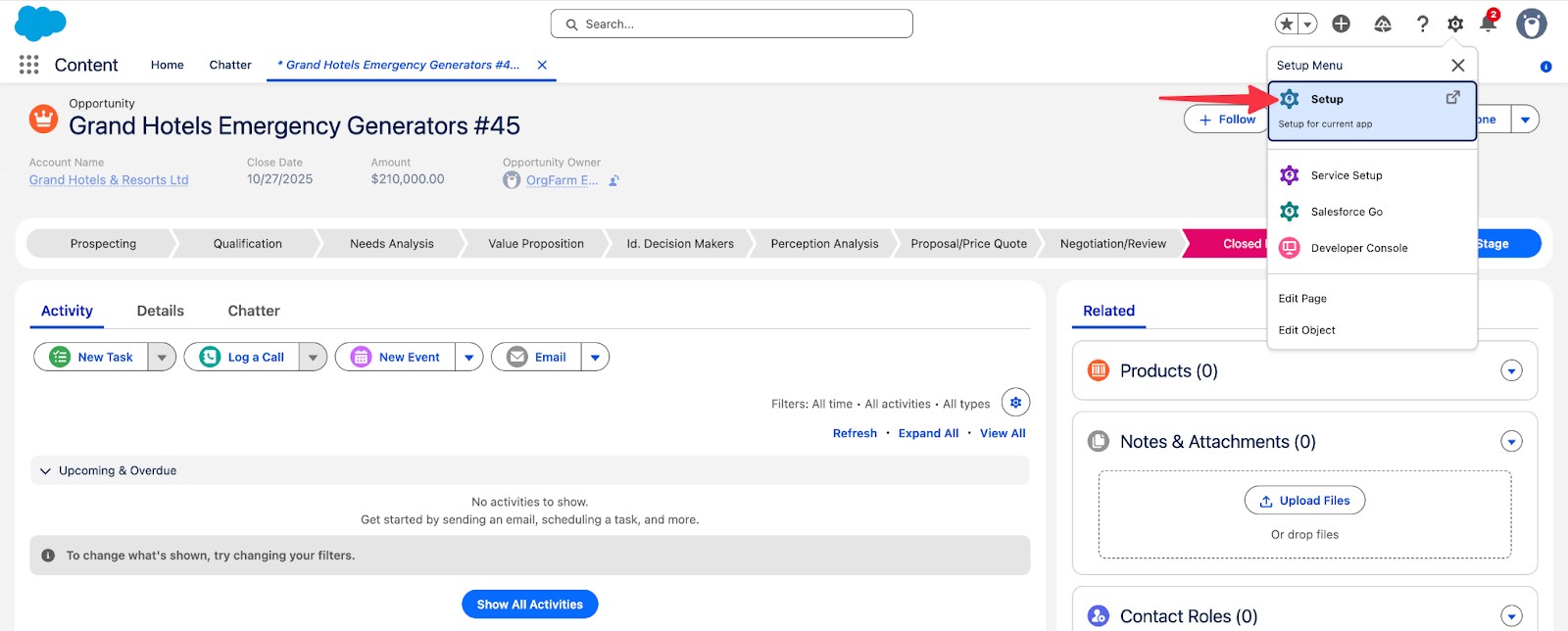Click the Log a Call button

click(241, 358)
